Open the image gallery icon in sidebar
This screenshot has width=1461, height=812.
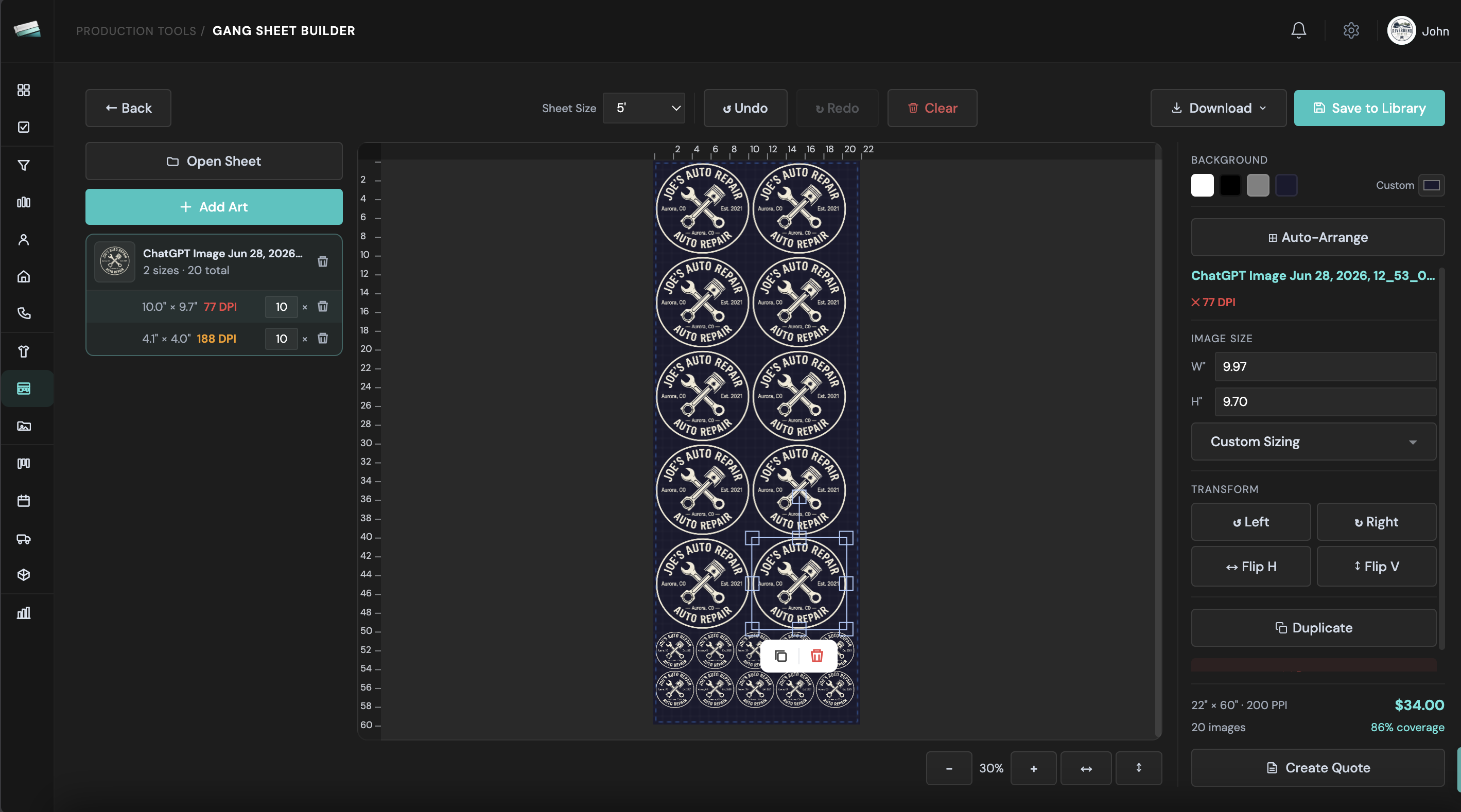23,427
